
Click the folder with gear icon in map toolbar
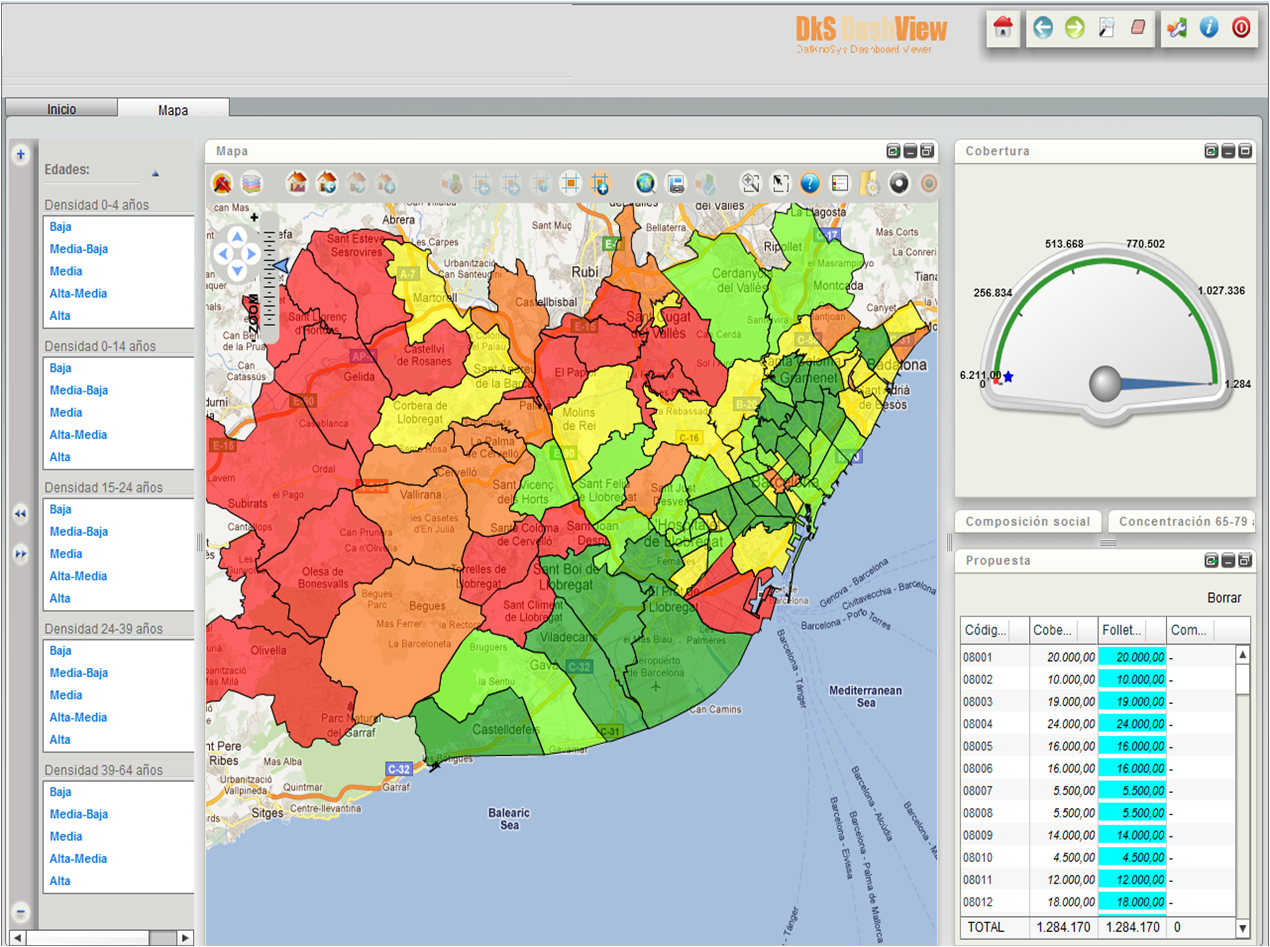(x=869, y=183)
